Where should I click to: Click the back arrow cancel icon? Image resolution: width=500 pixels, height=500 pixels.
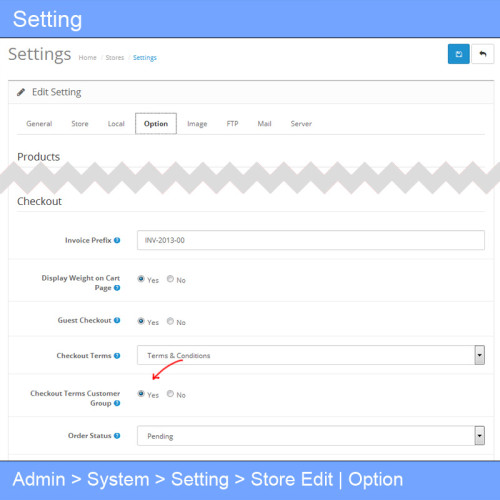point(483,54)
